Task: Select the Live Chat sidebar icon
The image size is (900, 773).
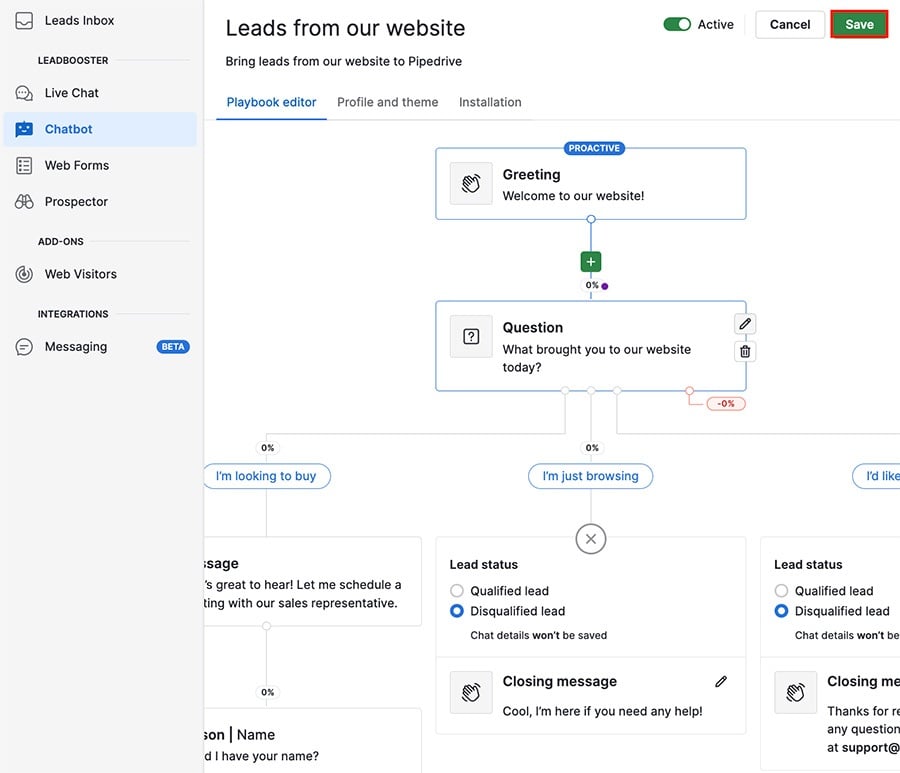Action: pyautogui.click(x=70, y=92)
